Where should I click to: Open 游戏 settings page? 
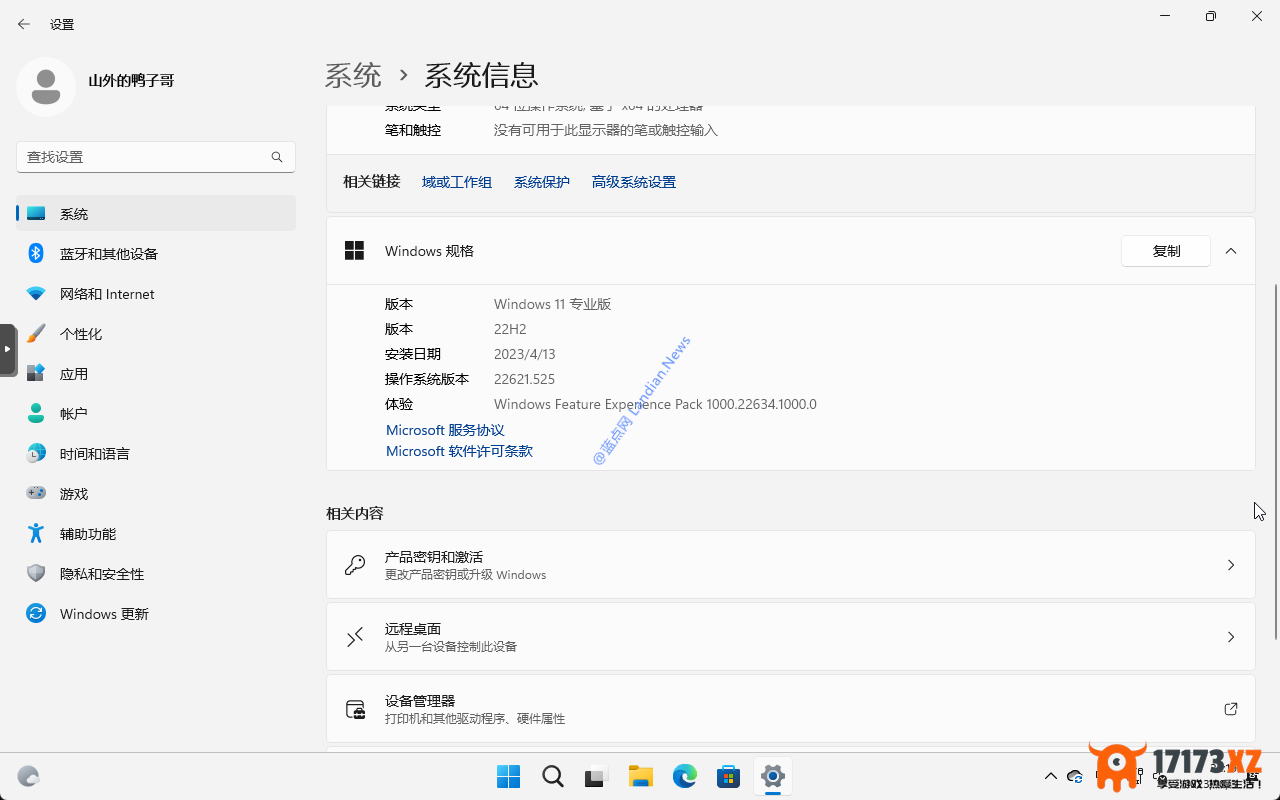tap(156, 494)
